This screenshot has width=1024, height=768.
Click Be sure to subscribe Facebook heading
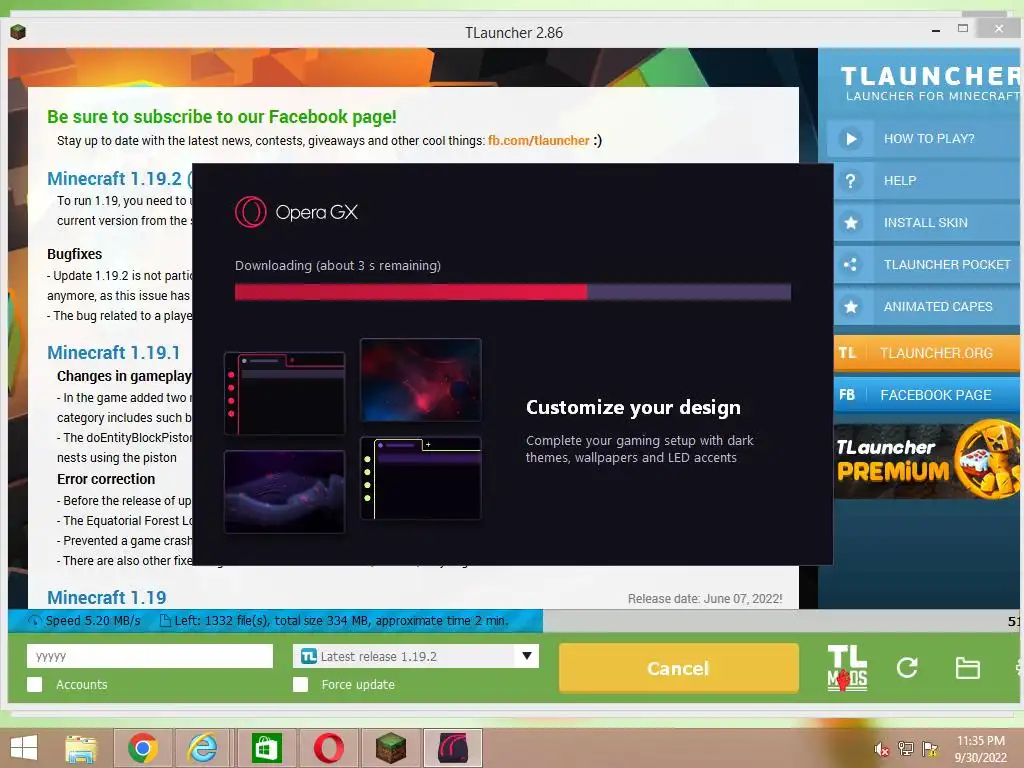[221, 117]
